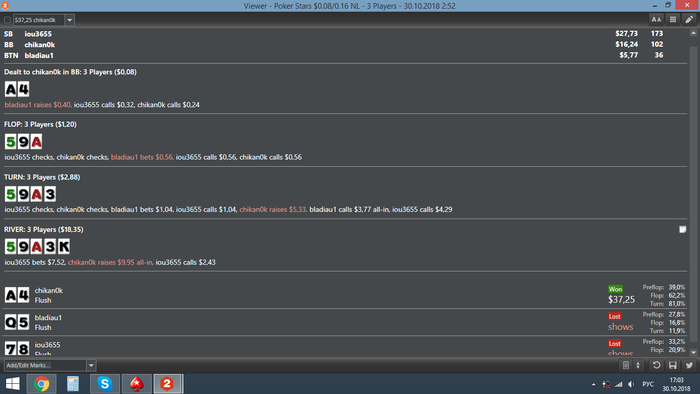
Task: Click 'iou3655 bets $7,52' action text
Action: point(35,262)
